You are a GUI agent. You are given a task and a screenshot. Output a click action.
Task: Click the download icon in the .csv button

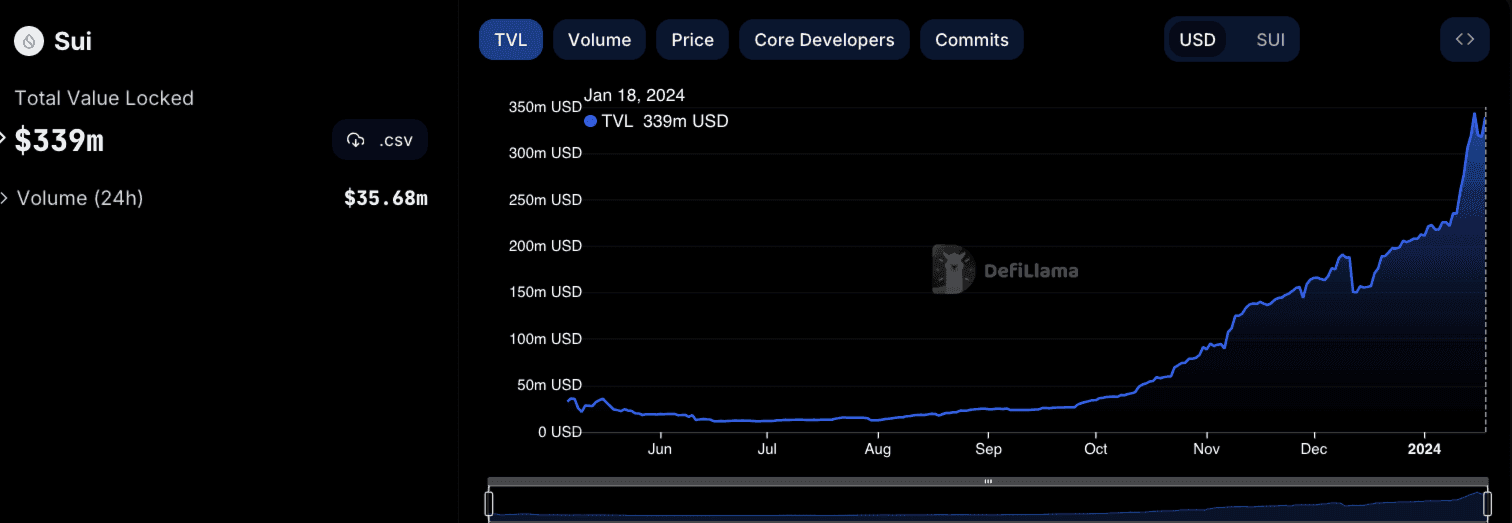click(x=355, y=140)
